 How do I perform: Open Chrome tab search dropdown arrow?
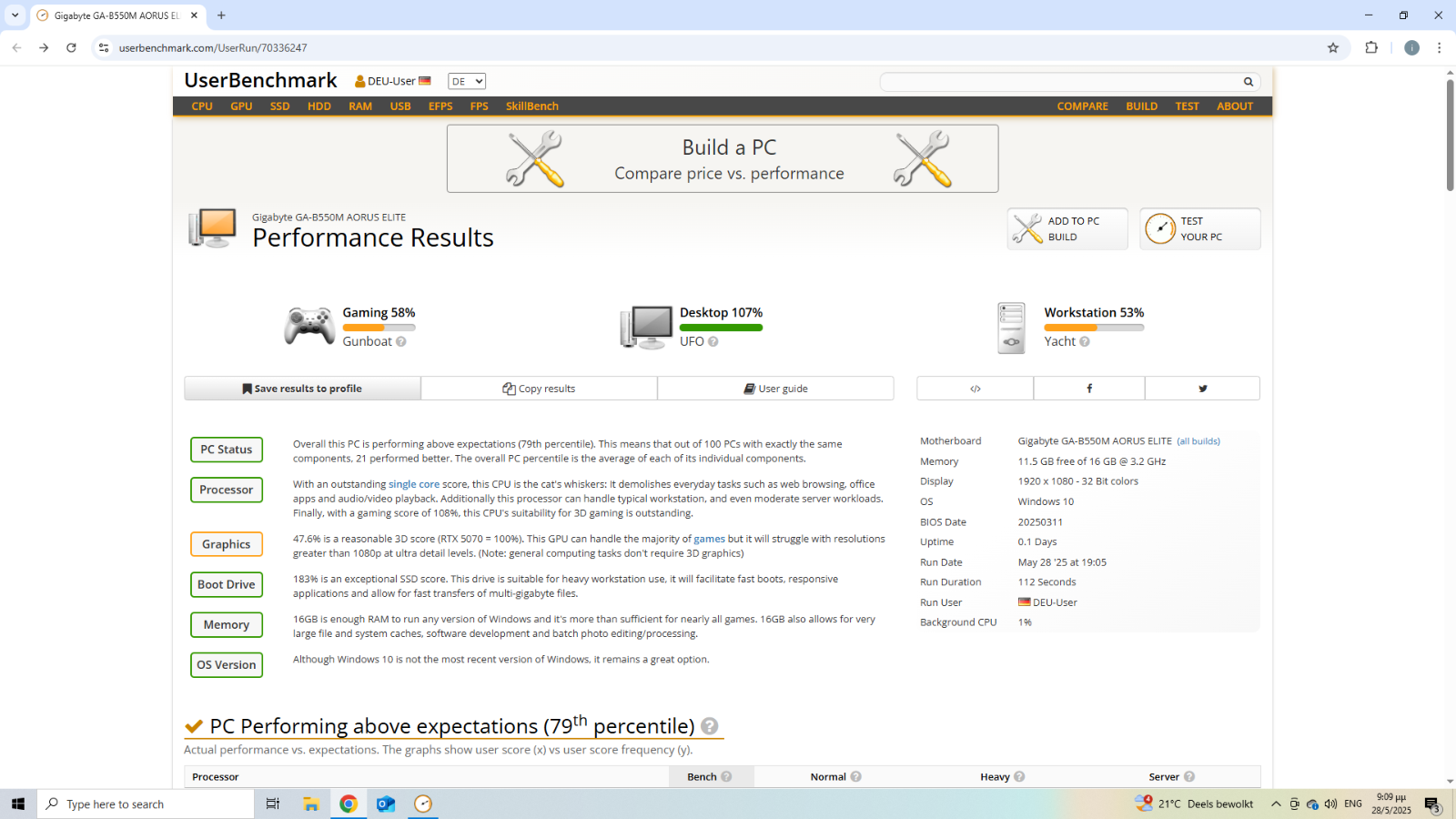coord(15,15)
